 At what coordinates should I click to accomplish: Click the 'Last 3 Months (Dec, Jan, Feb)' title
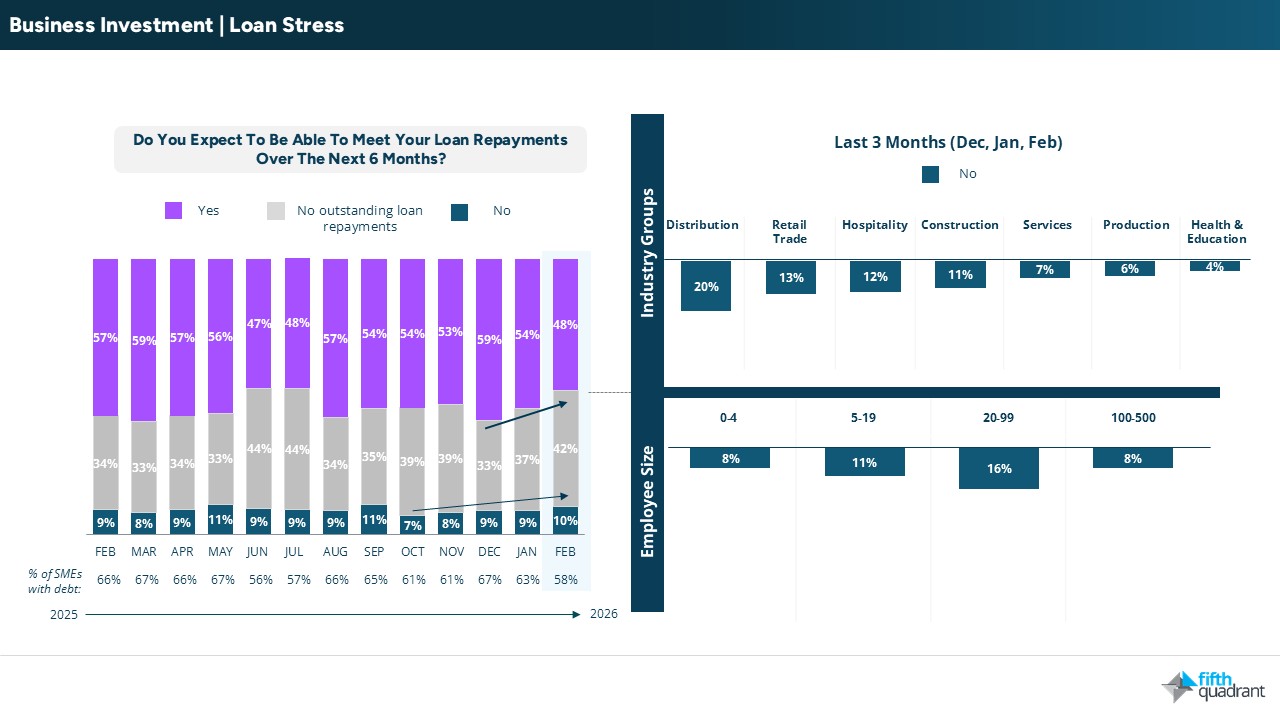[x=948, y=142]
